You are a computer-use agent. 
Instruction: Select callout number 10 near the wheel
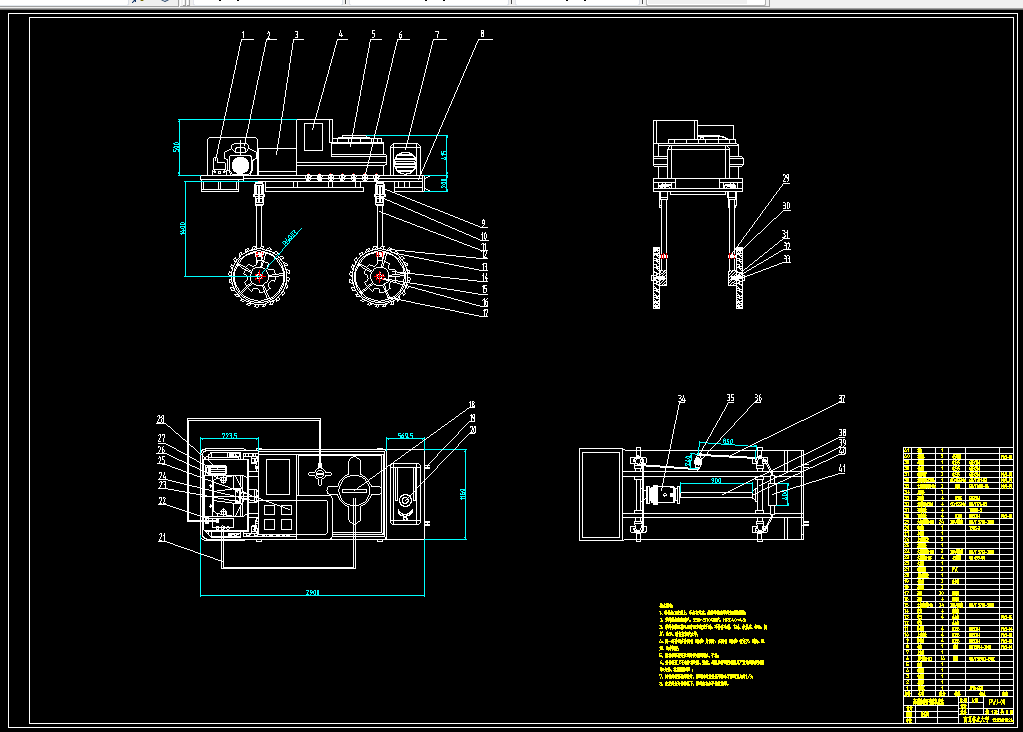pyautogui.click(x=484, y=236)
